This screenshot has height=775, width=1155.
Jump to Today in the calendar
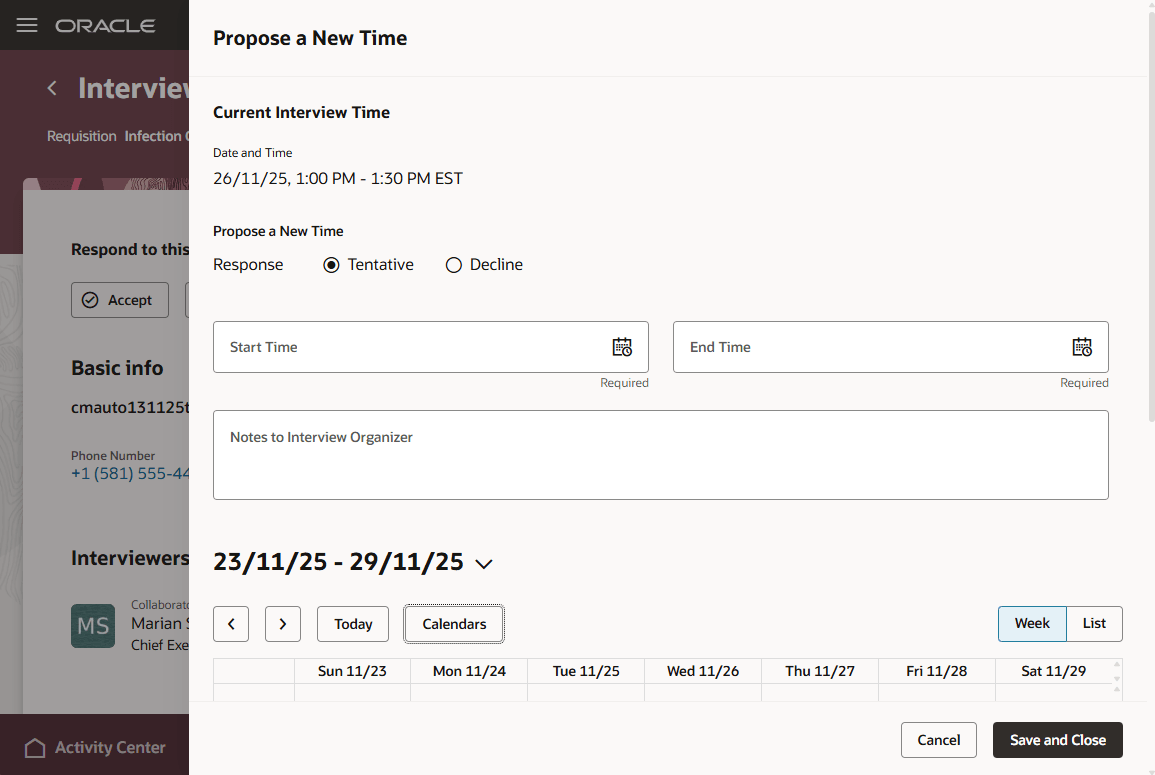click(x=352, y=623)
